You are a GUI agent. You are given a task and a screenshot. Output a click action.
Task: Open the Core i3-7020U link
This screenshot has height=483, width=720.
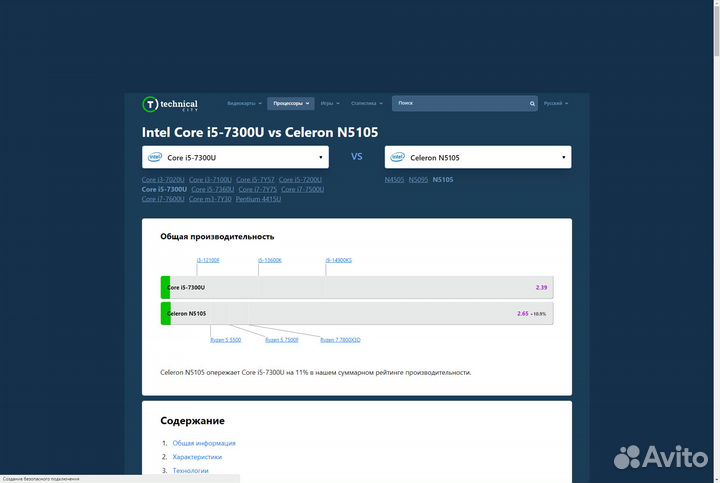[x=163, y=180]
